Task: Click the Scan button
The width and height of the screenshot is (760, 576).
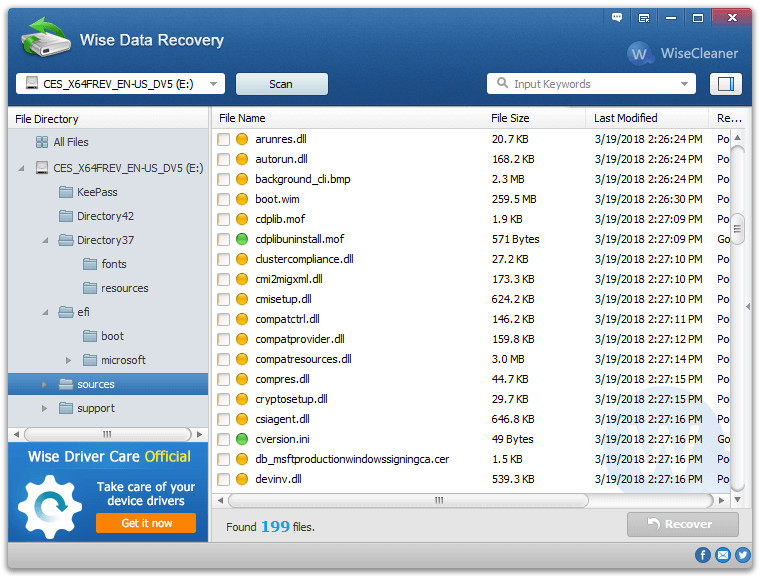Action: pos(281,84)
